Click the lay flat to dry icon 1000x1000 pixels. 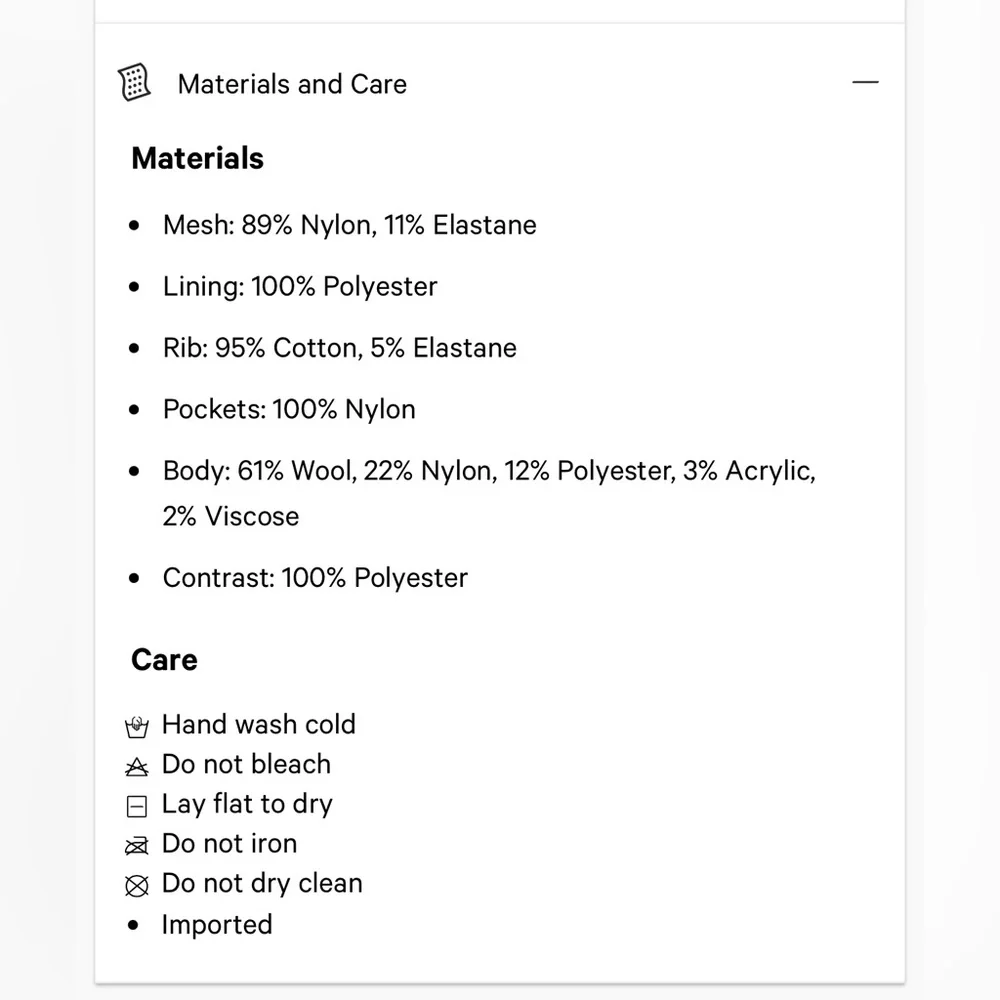point(137,806)
